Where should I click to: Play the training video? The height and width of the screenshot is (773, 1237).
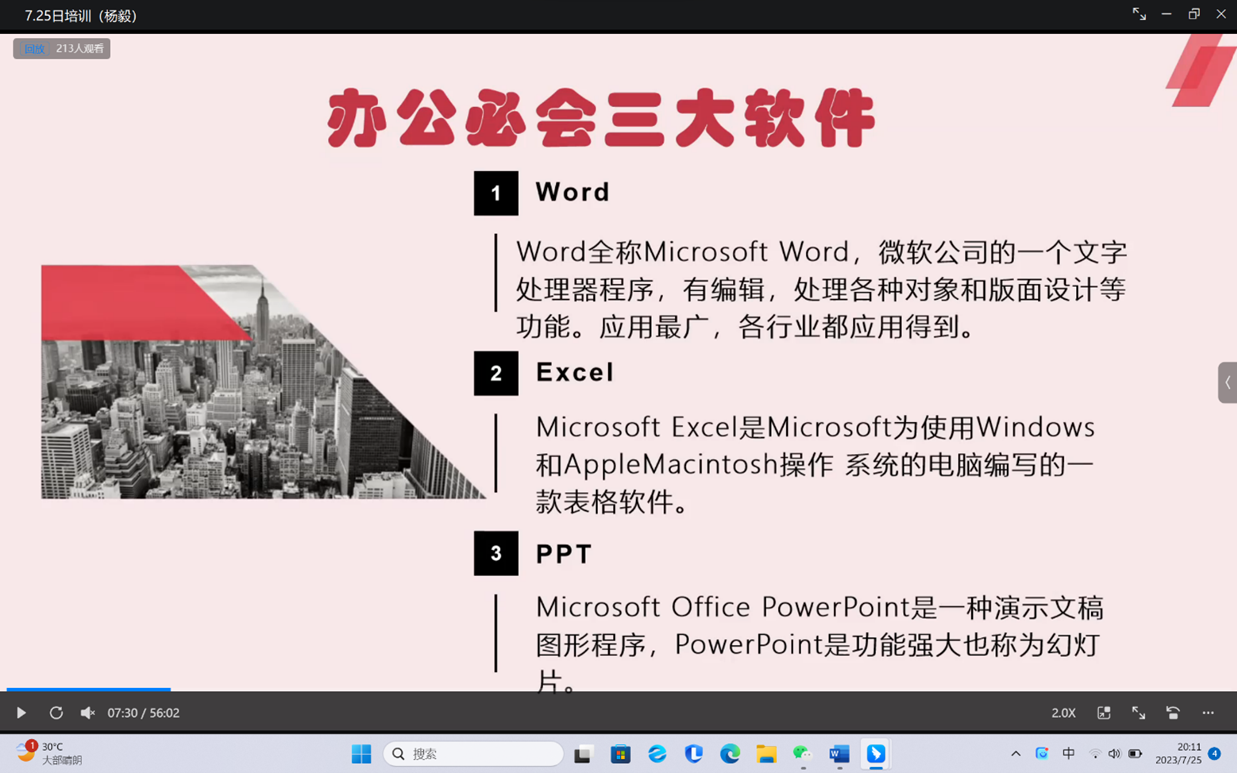tap(21, 713)
